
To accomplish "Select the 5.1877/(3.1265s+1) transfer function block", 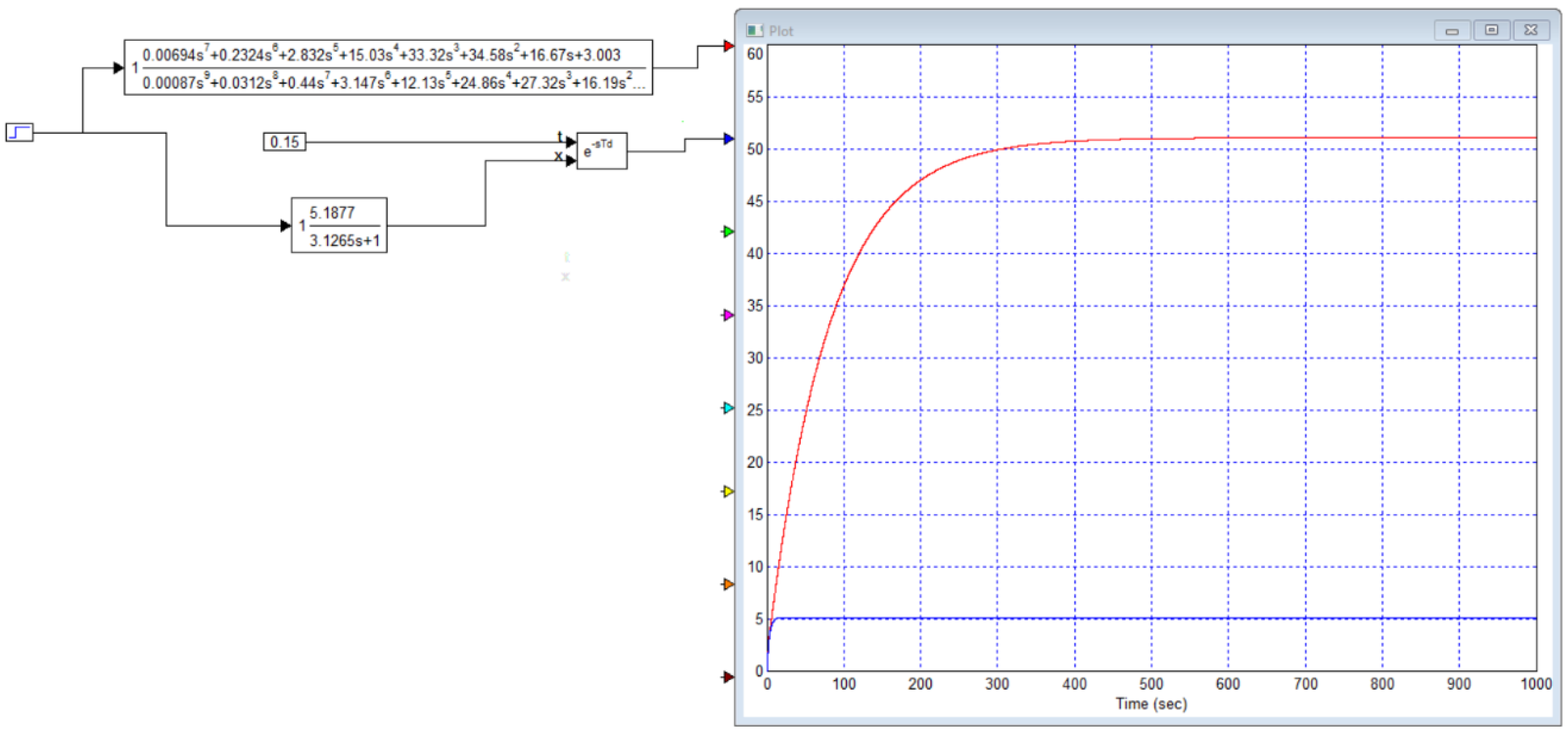I will point(339,225).
